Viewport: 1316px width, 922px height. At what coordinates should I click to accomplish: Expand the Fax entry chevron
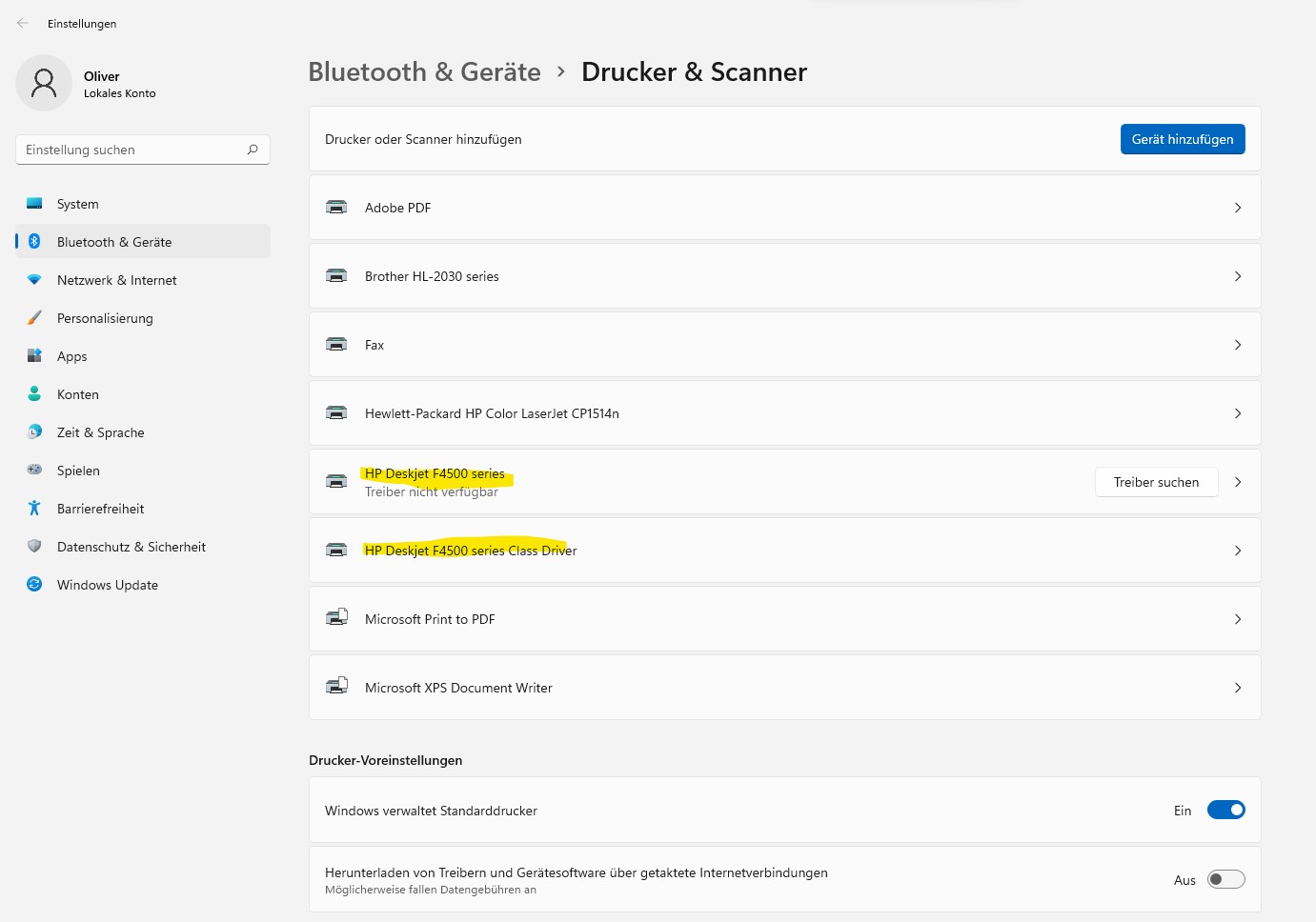(x=1238, y=345)
